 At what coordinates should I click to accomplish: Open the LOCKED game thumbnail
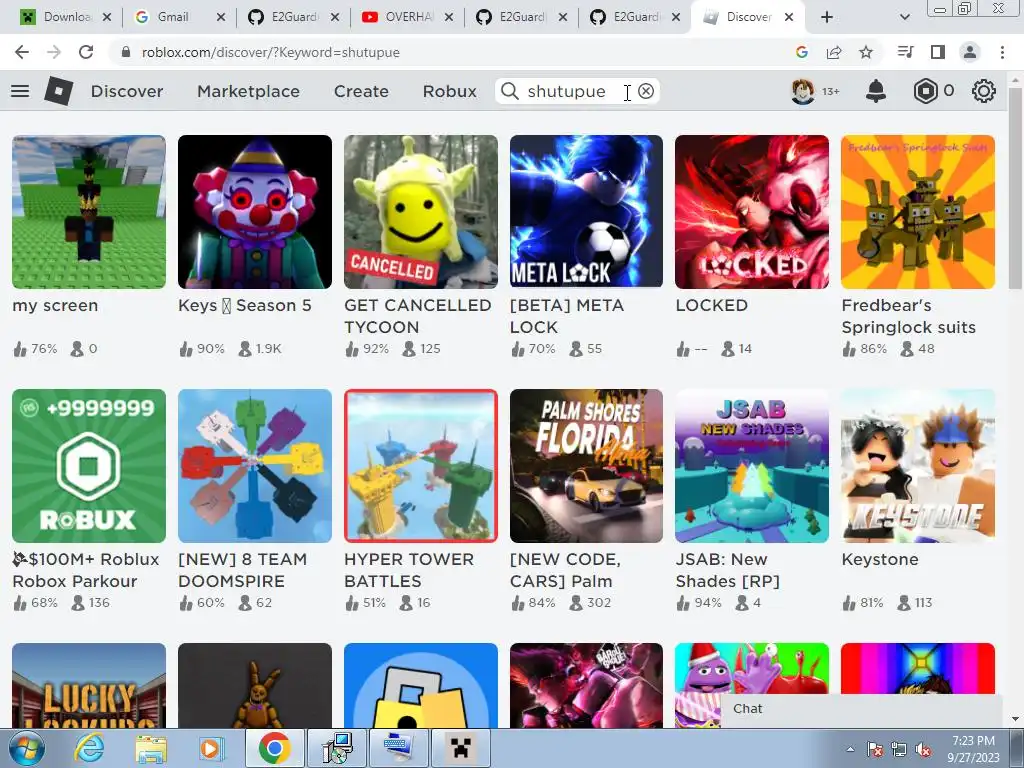(752, 212)
